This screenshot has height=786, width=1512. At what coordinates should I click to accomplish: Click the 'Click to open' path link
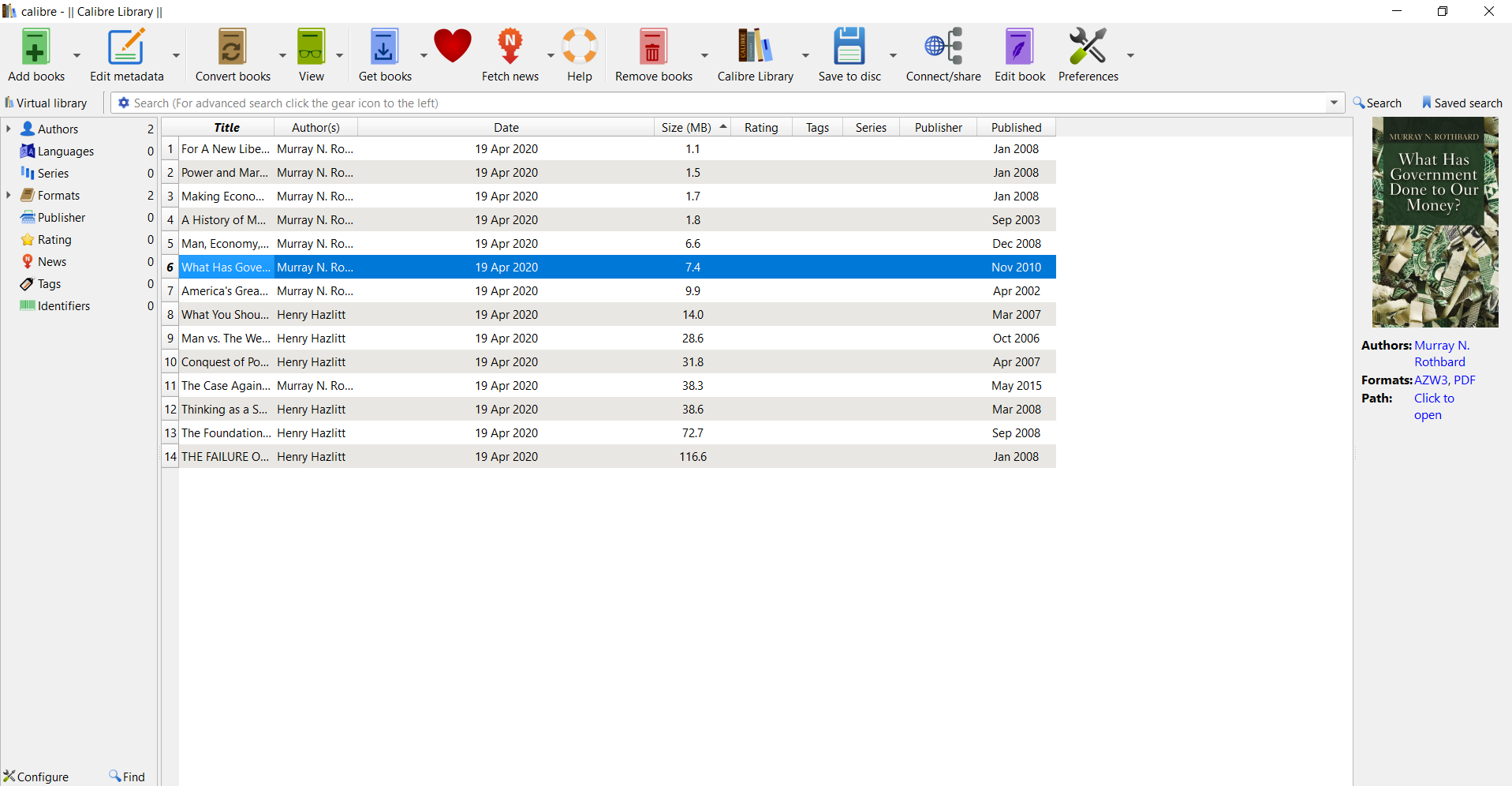pyautogui.click(x=1434, y=406)
